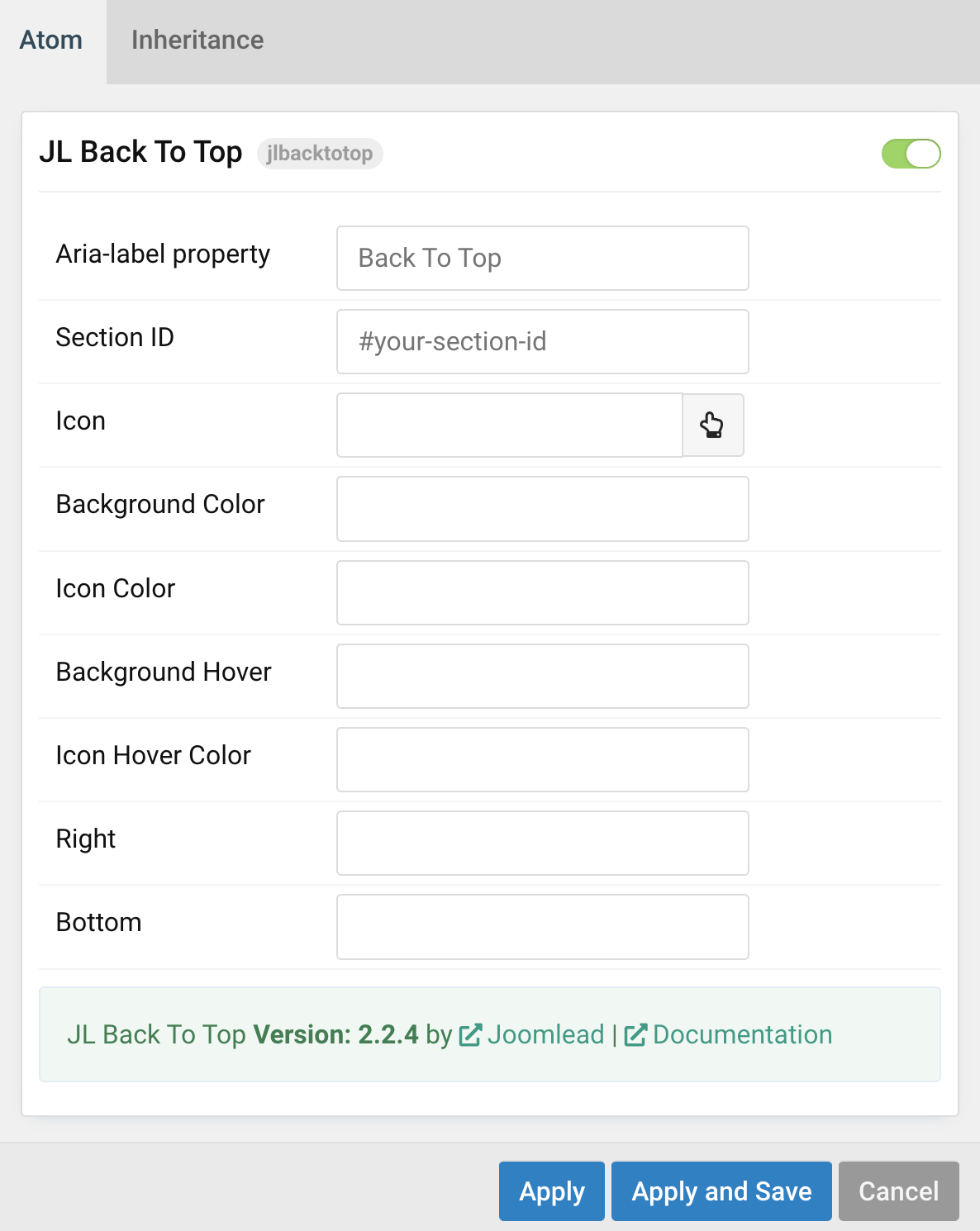Image resolution: width=980 pixels, height=1231 pixels.
Task: Click the Background Hover input
Action: point(541,676)
